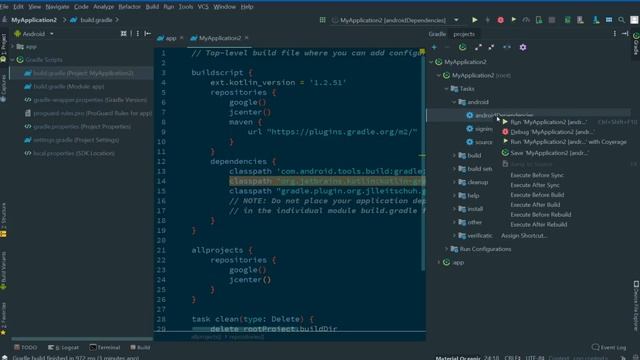Click the plus icon in the Gradle panel
This screenshot has width=640, height=360.
pos(434,47)
